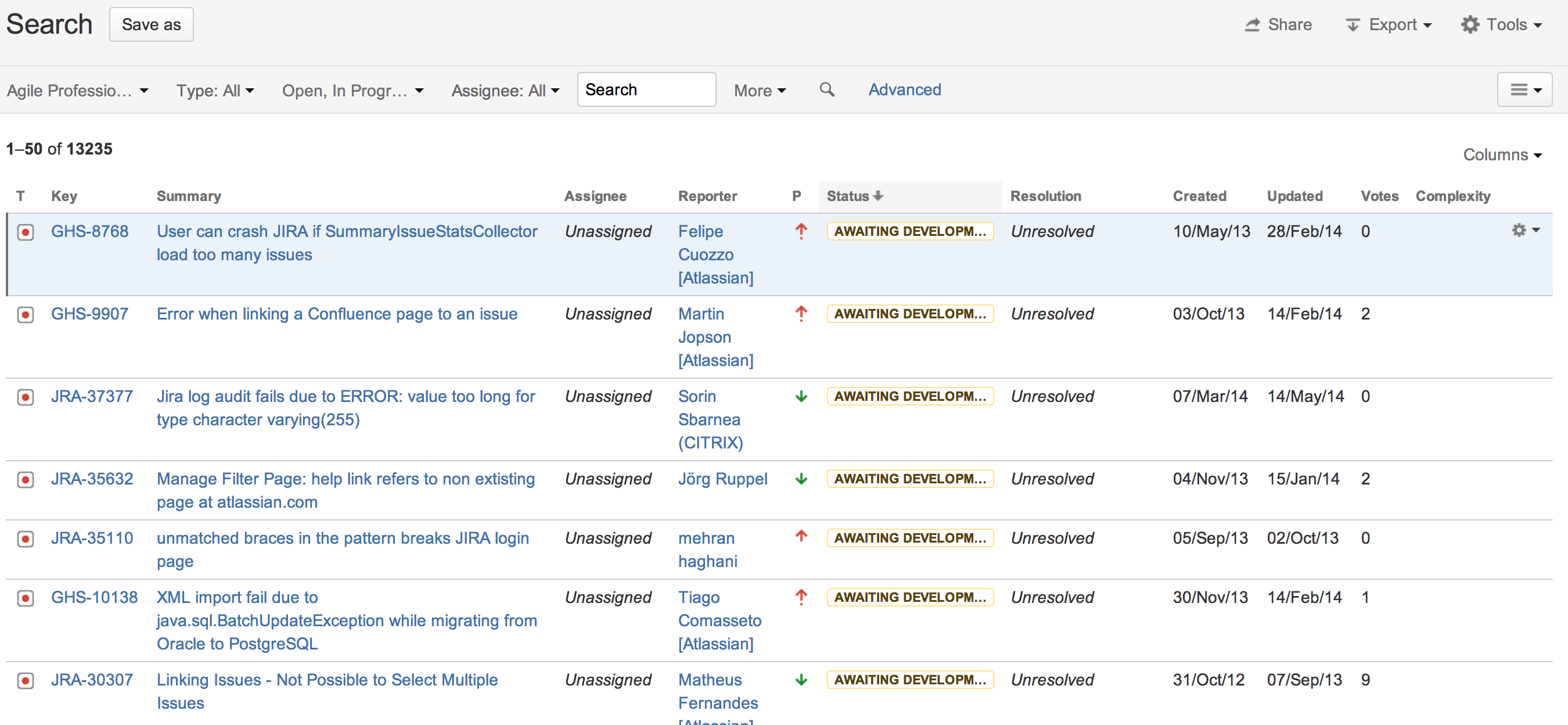Click priority down arrow for JRA-37377
This screenshot has width=1568, height=725.
click(801, 396)
